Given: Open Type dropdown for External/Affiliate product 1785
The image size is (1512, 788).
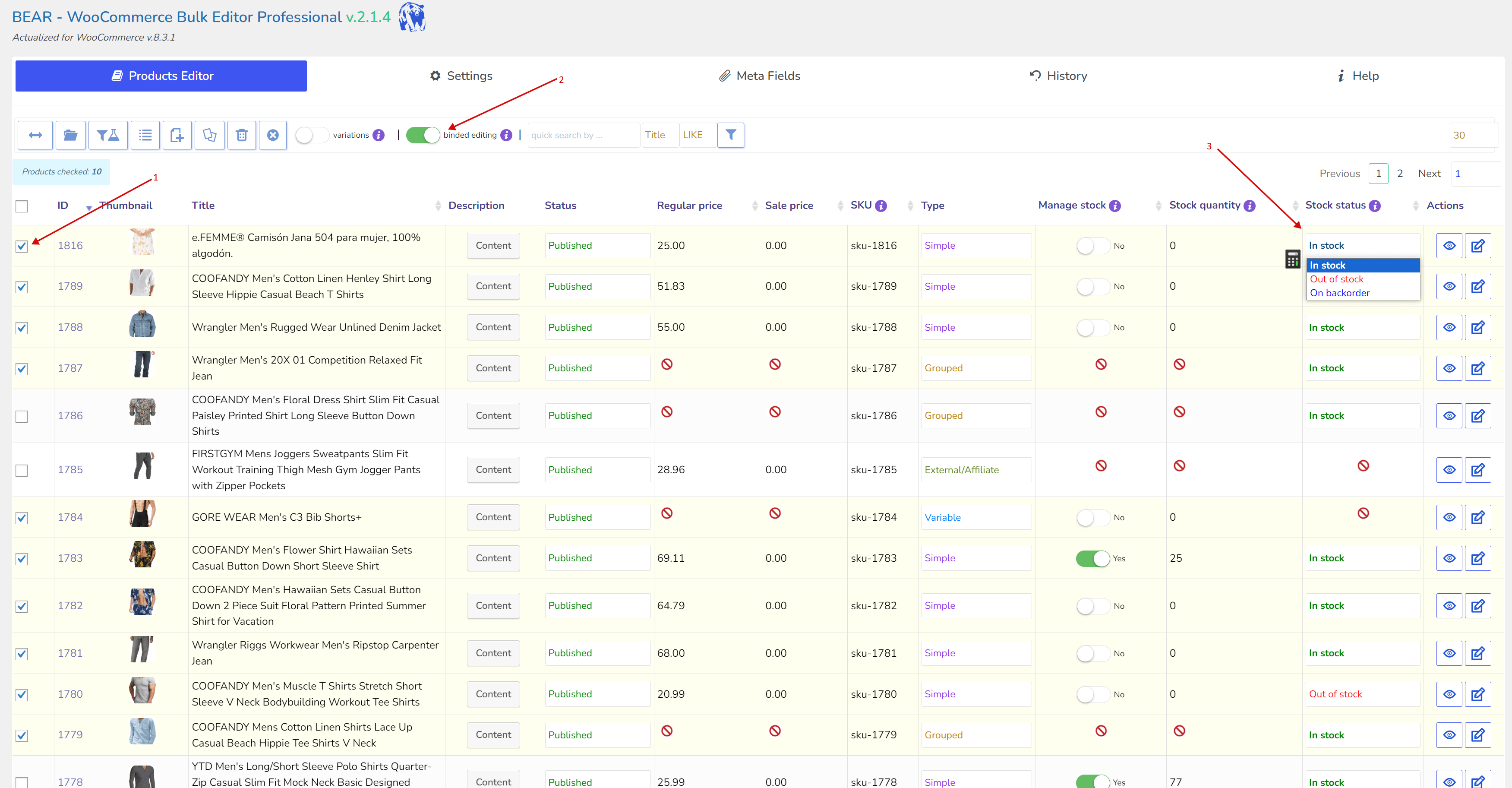Looking at the screenshot, I should (976, 470).
